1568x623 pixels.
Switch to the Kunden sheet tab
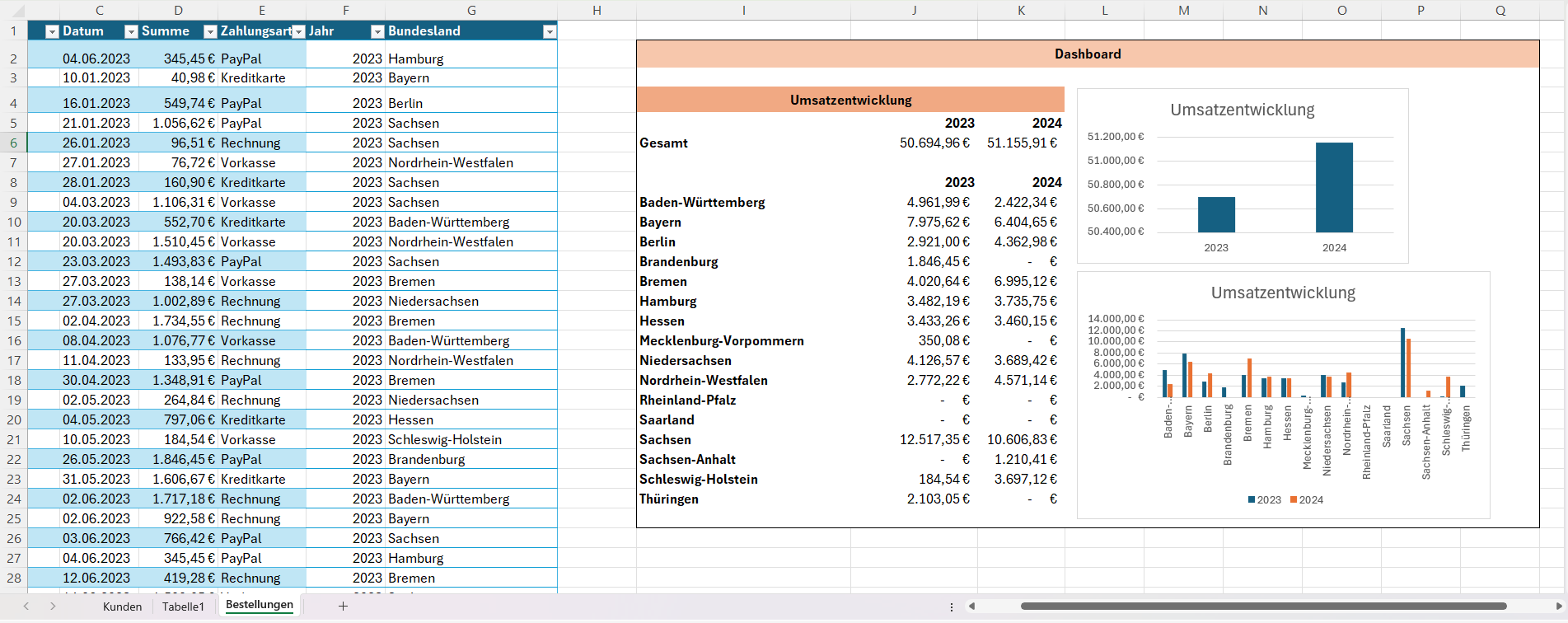click(x=122, y=607)
